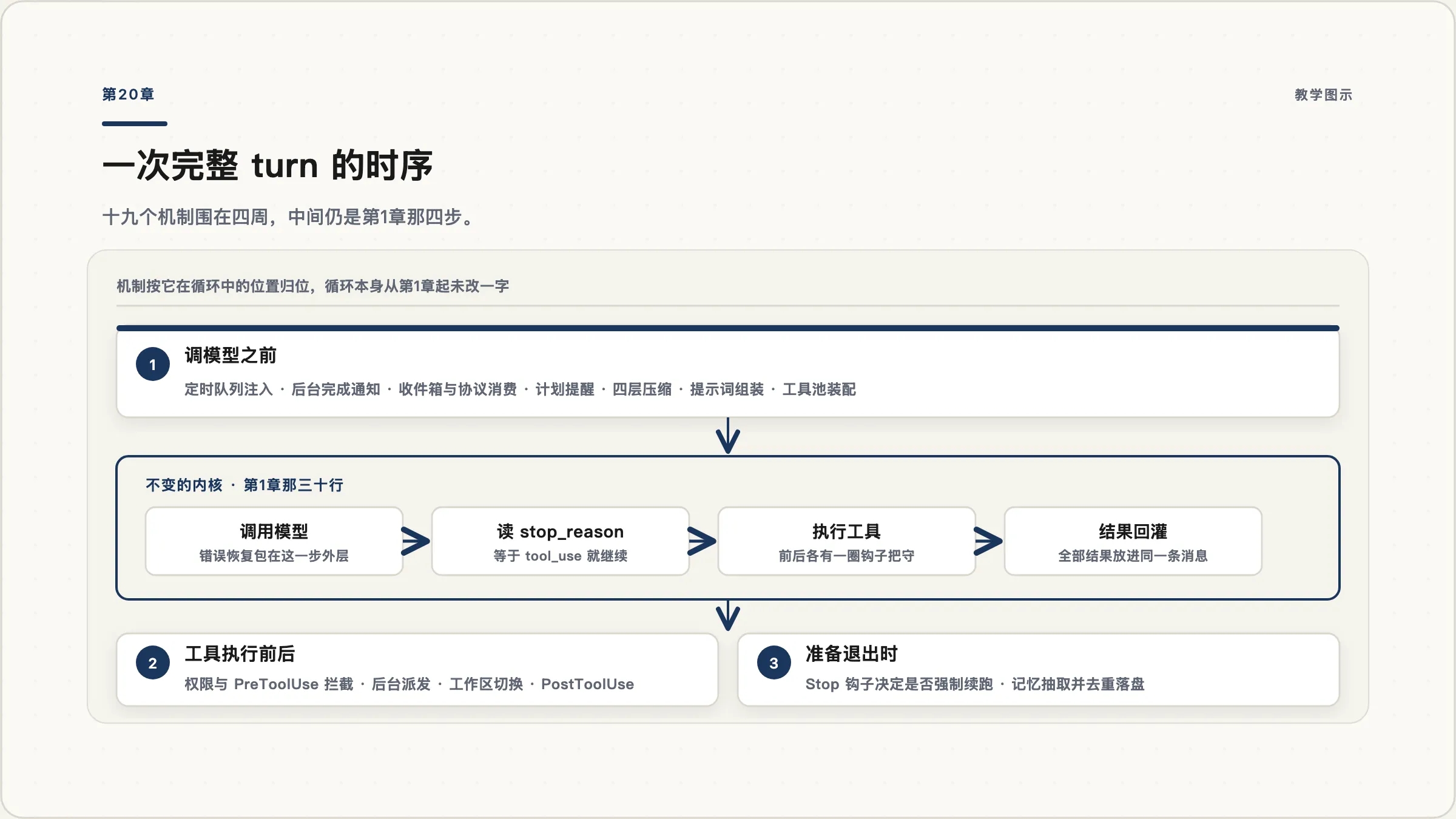The width and height of the screenshot is (1456, 819).
Task: Click the 后台完成通知 item
Action: click(336, 389)
